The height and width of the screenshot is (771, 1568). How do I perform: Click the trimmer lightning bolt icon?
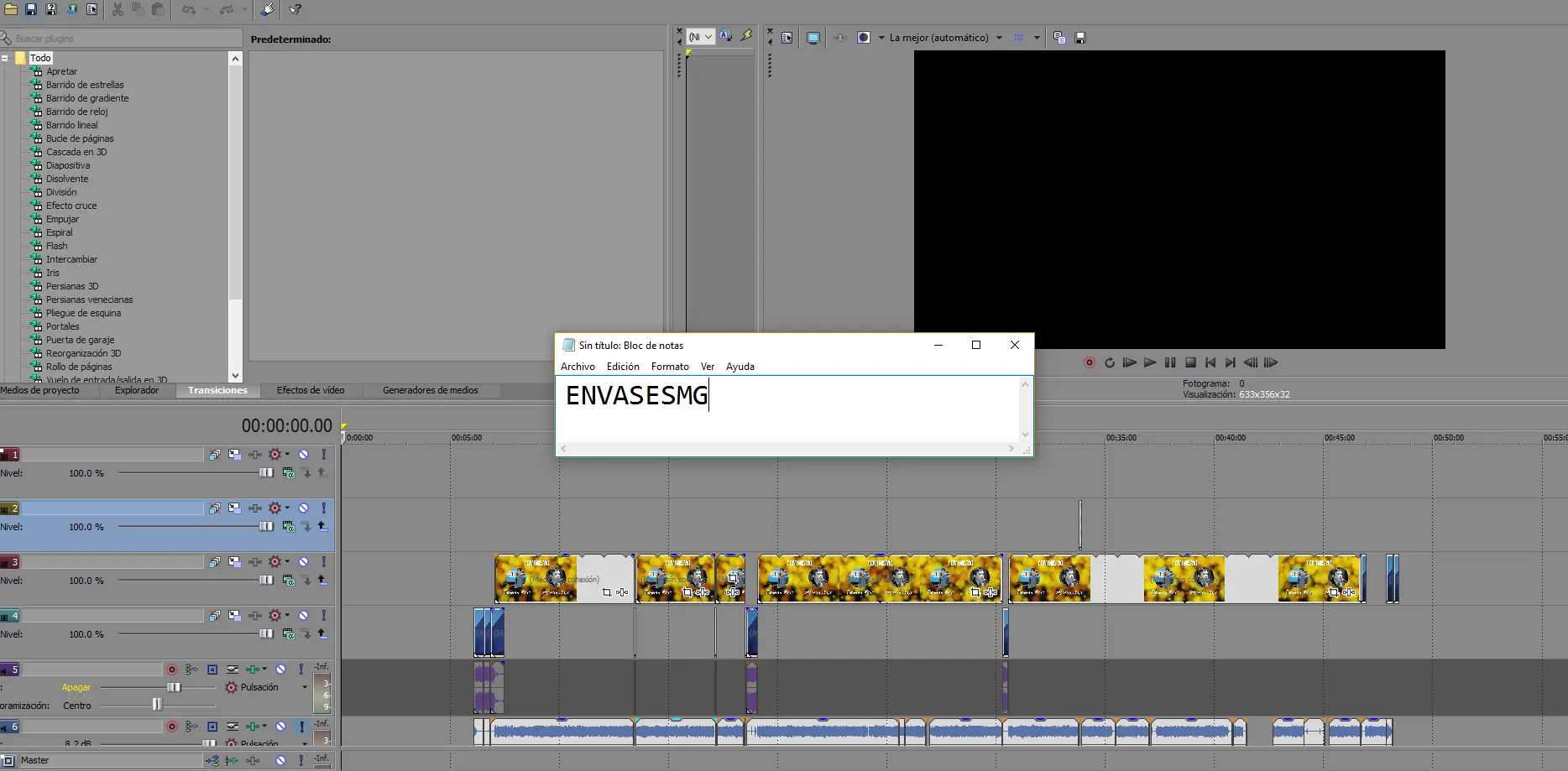point(746,36)
